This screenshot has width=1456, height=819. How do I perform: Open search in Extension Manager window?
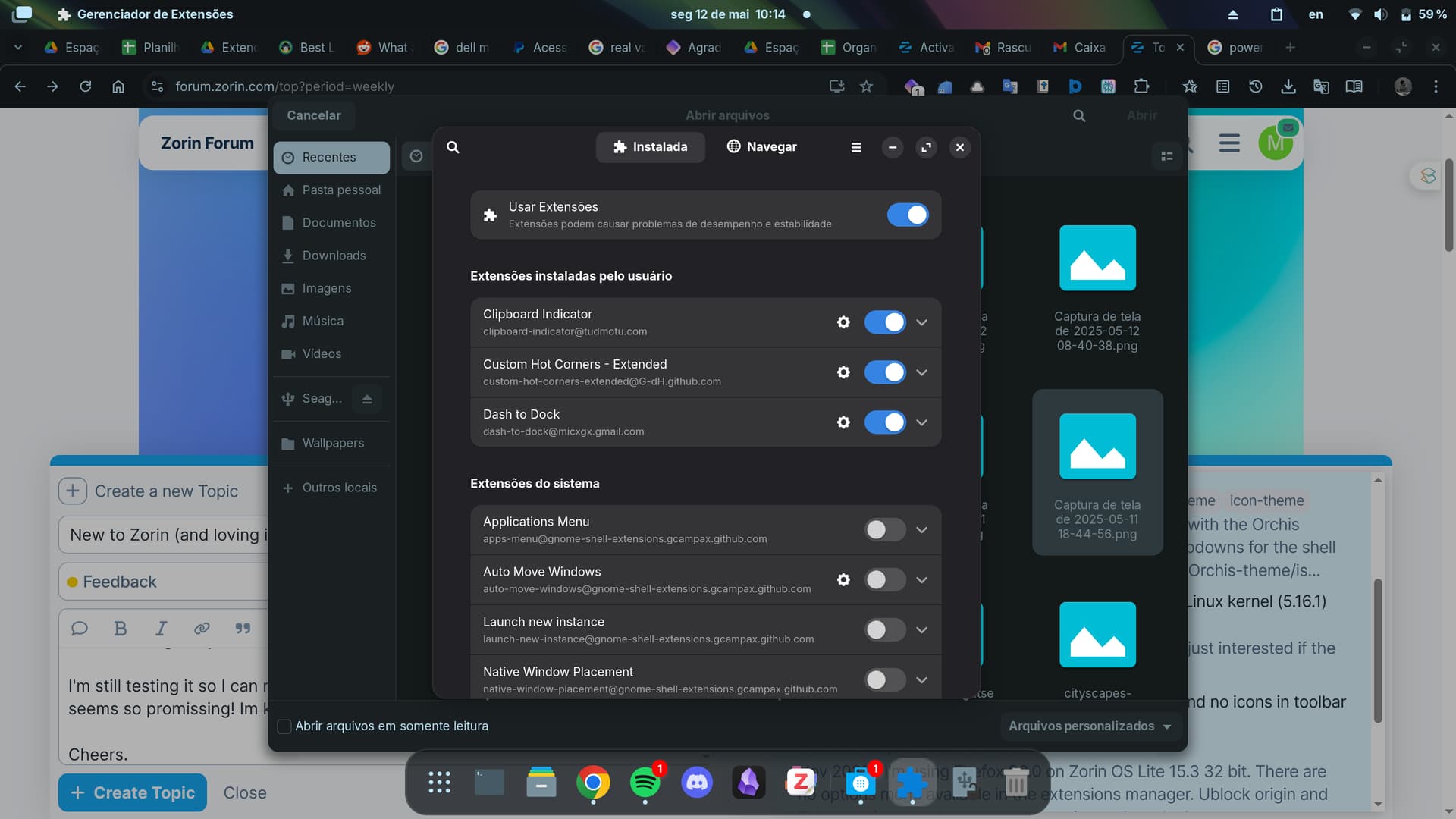[453, 147]
